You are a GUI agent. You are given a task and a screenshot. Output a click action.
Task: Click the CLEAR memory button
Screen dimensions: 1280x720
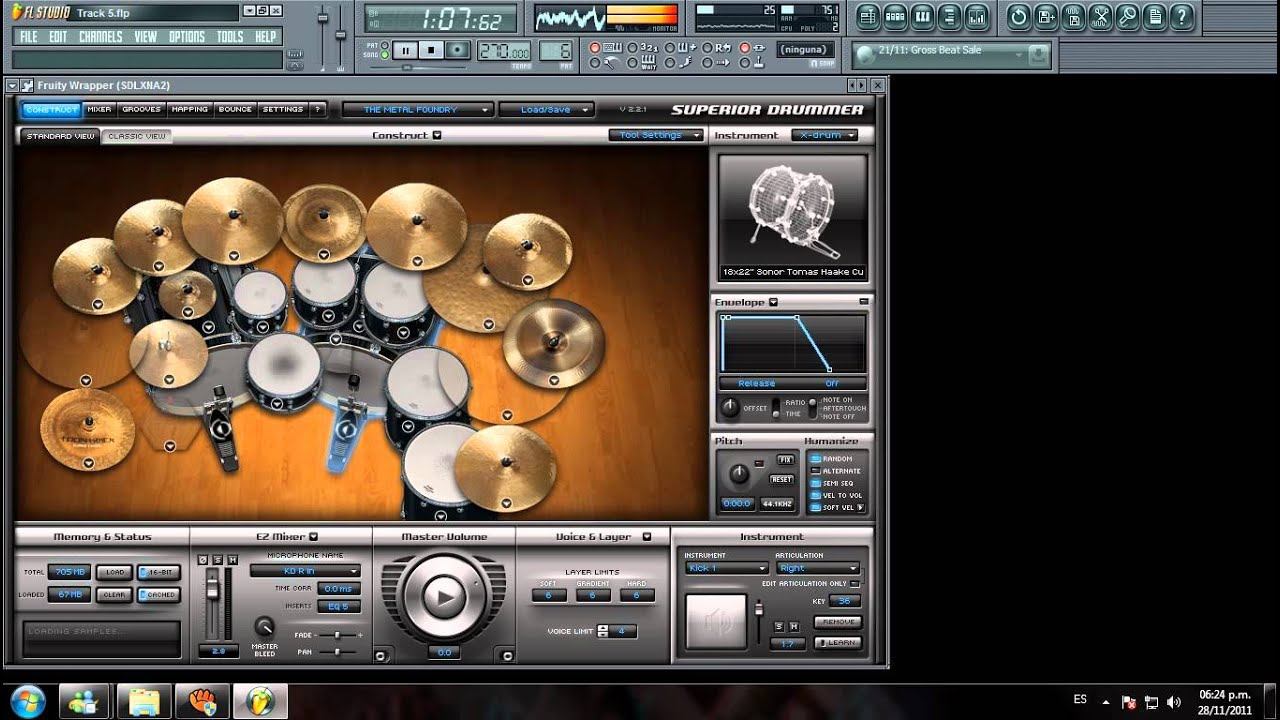pos(115,594)
